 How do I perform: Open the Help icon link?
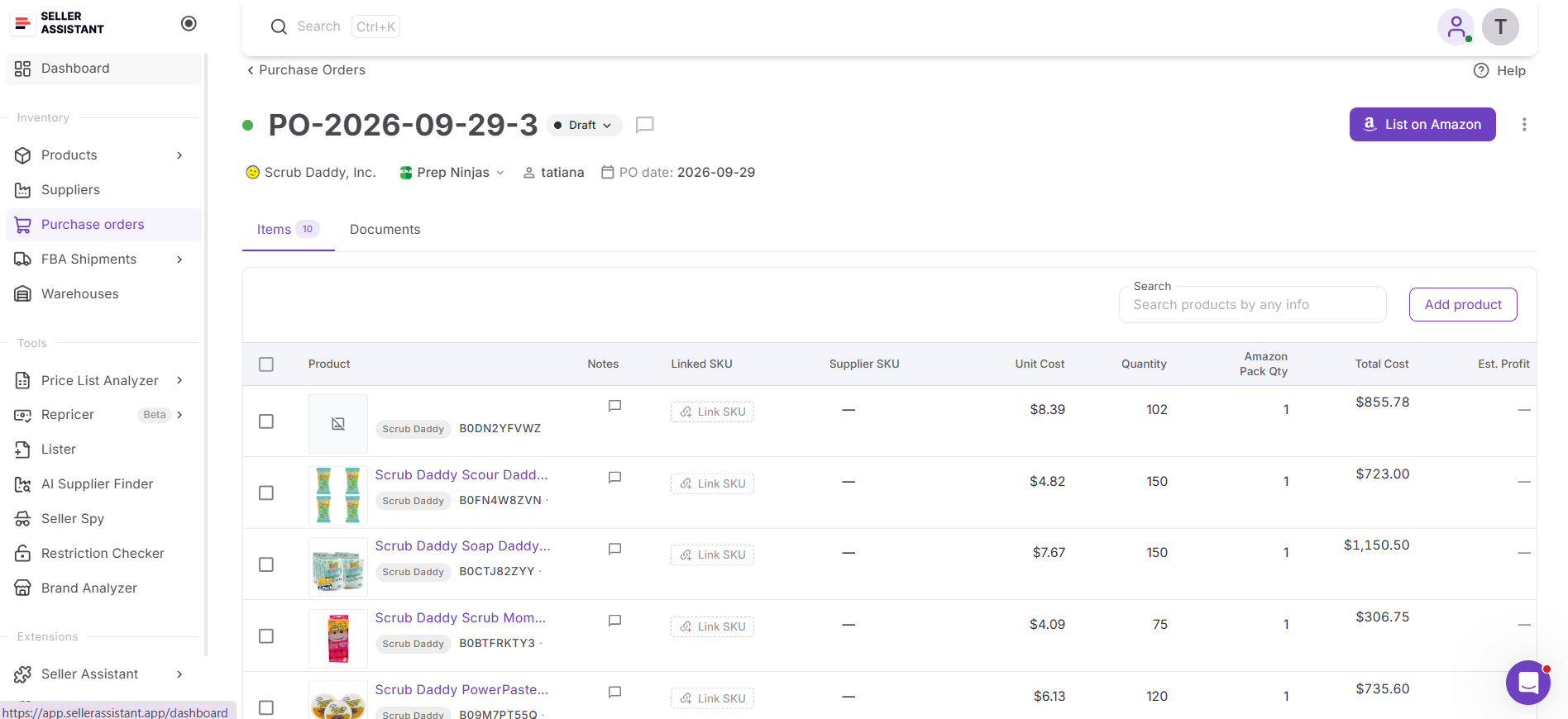1480,71
